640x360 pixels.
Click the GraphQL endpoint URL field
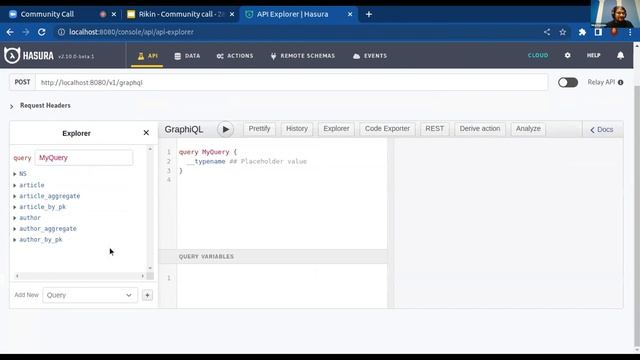pyautogui.click(x=291, y=82)
